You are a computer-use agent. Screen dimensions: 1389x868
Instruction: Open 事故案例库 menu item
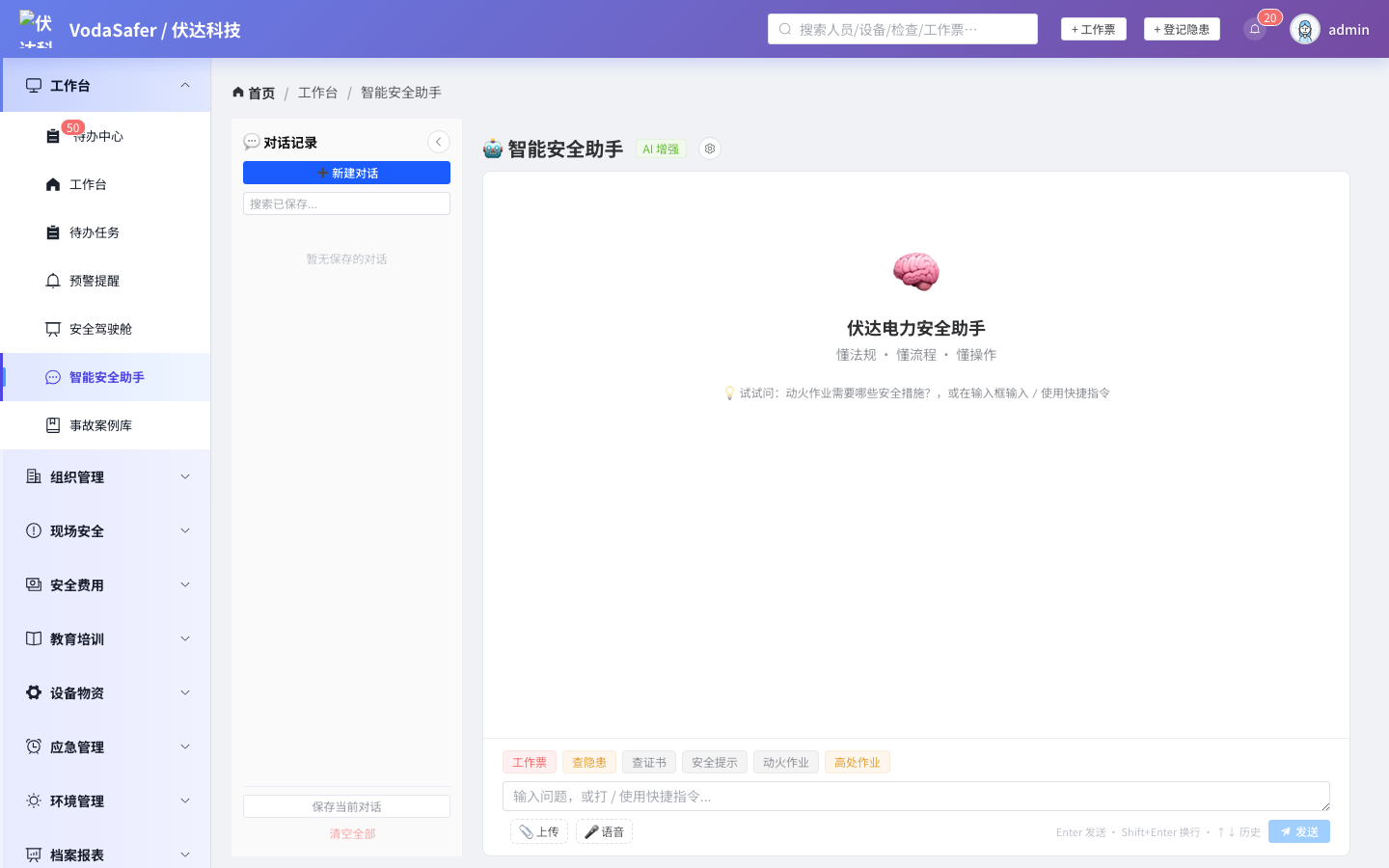point(105,425)
